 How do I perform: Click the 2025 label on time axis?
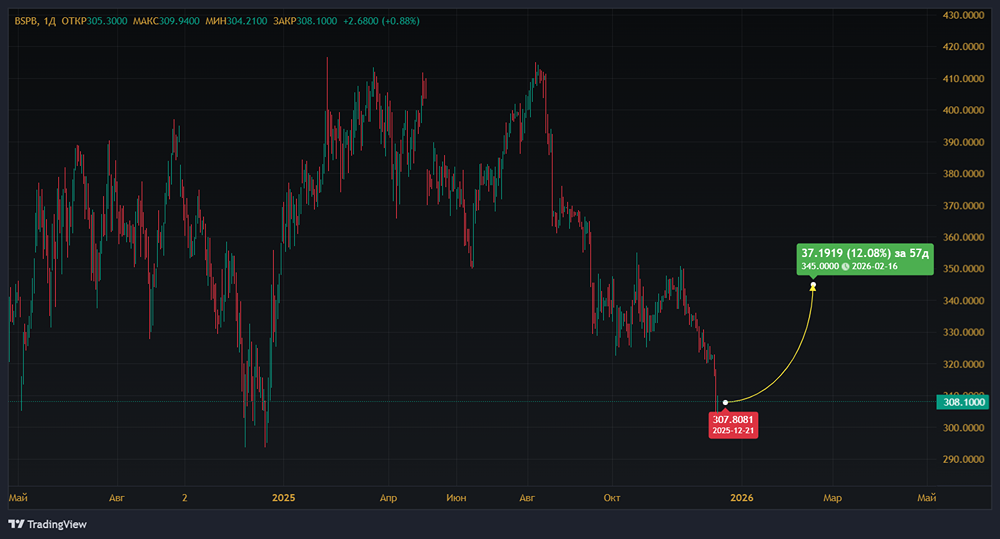pos(284,497)
